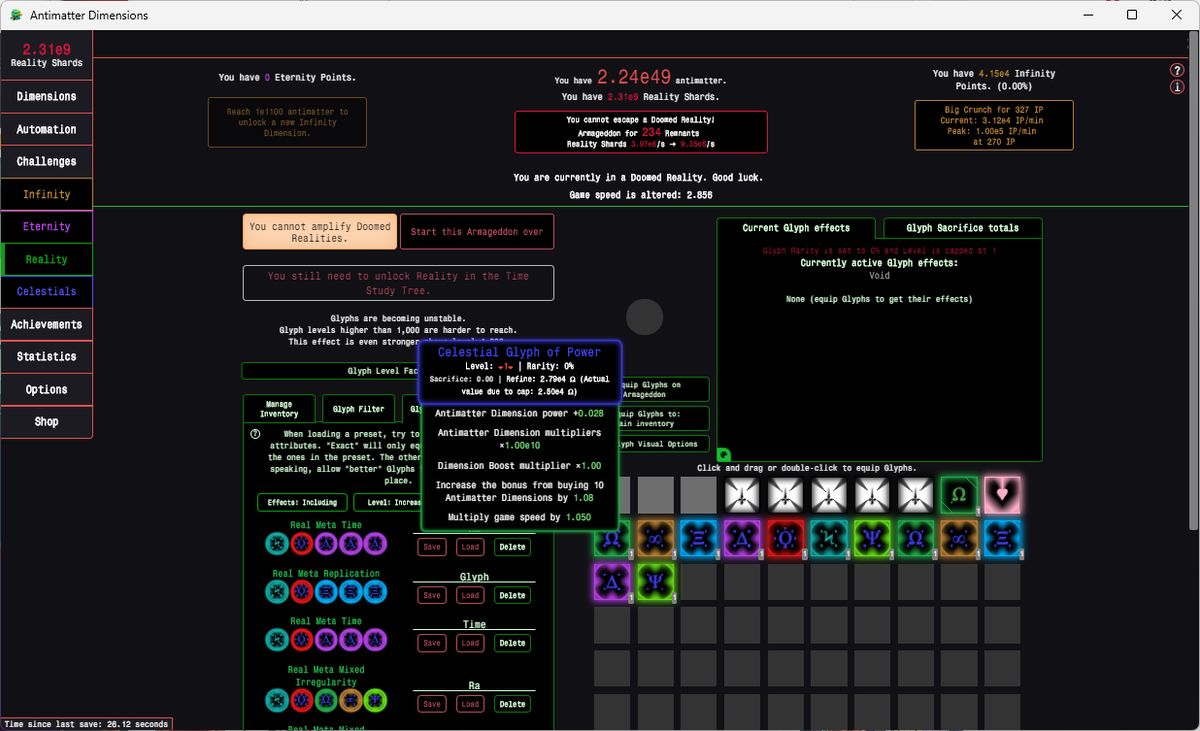The width and height of the screenshot is (1200, 731).
Task: Click Armageddon for 234 Remnants button
Action: point(641,132)
